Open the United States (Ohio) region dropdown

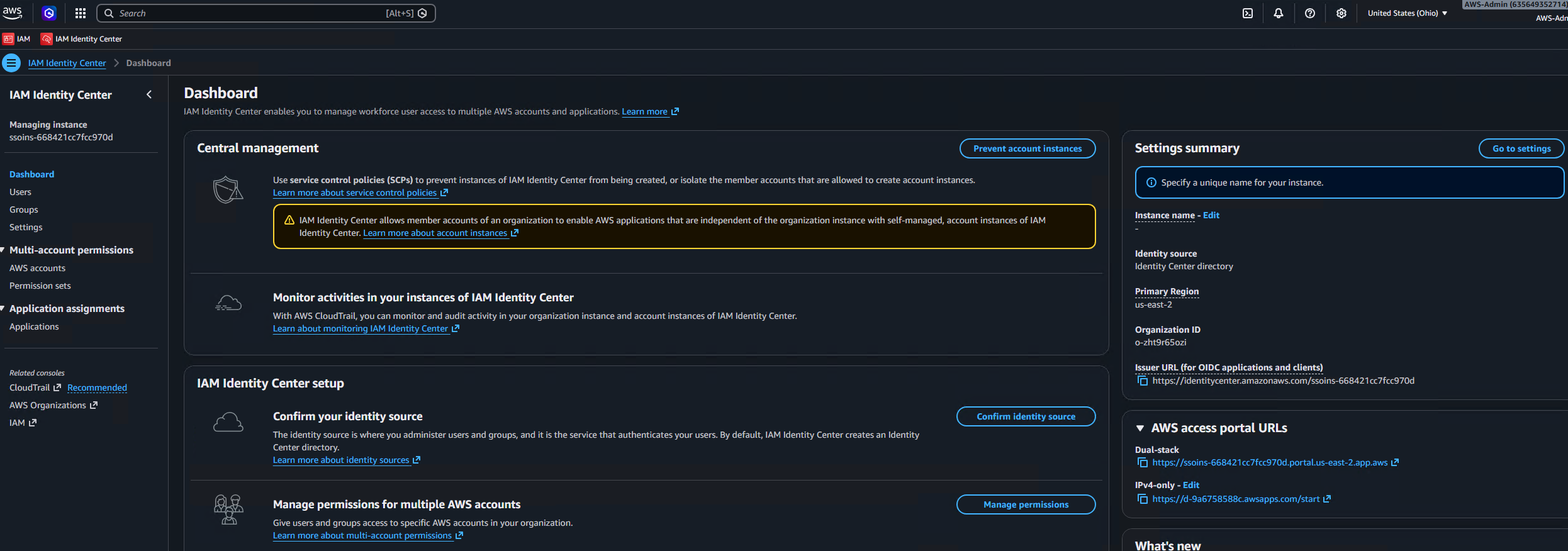click(x=1408, y=13)
